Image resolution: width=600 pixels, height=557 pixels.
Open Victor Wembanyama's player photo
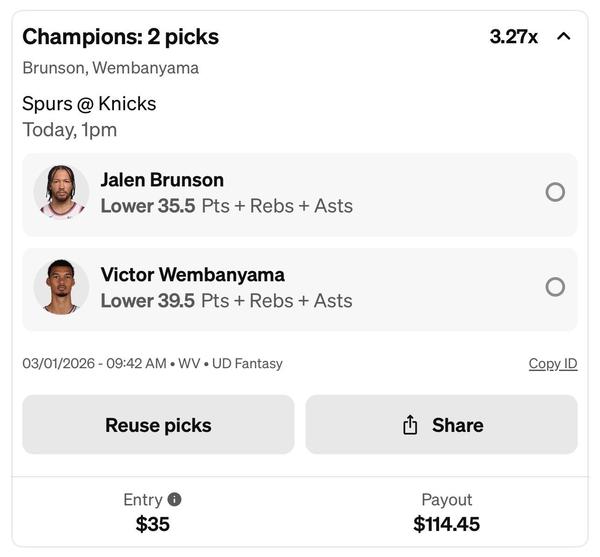click(x=61, y=287)
